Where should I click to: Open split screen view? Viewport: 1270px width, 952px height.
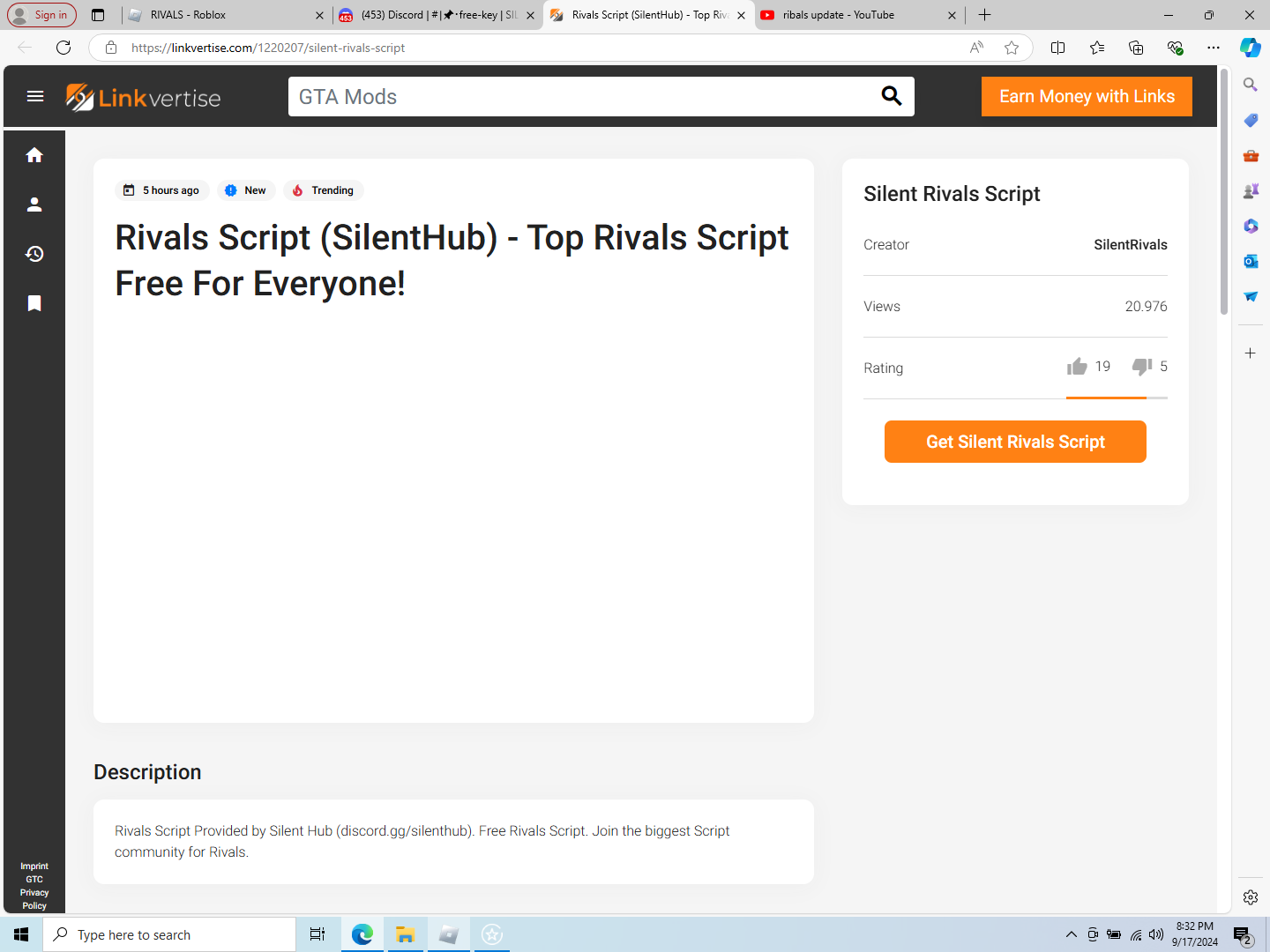pos(1058,48)
